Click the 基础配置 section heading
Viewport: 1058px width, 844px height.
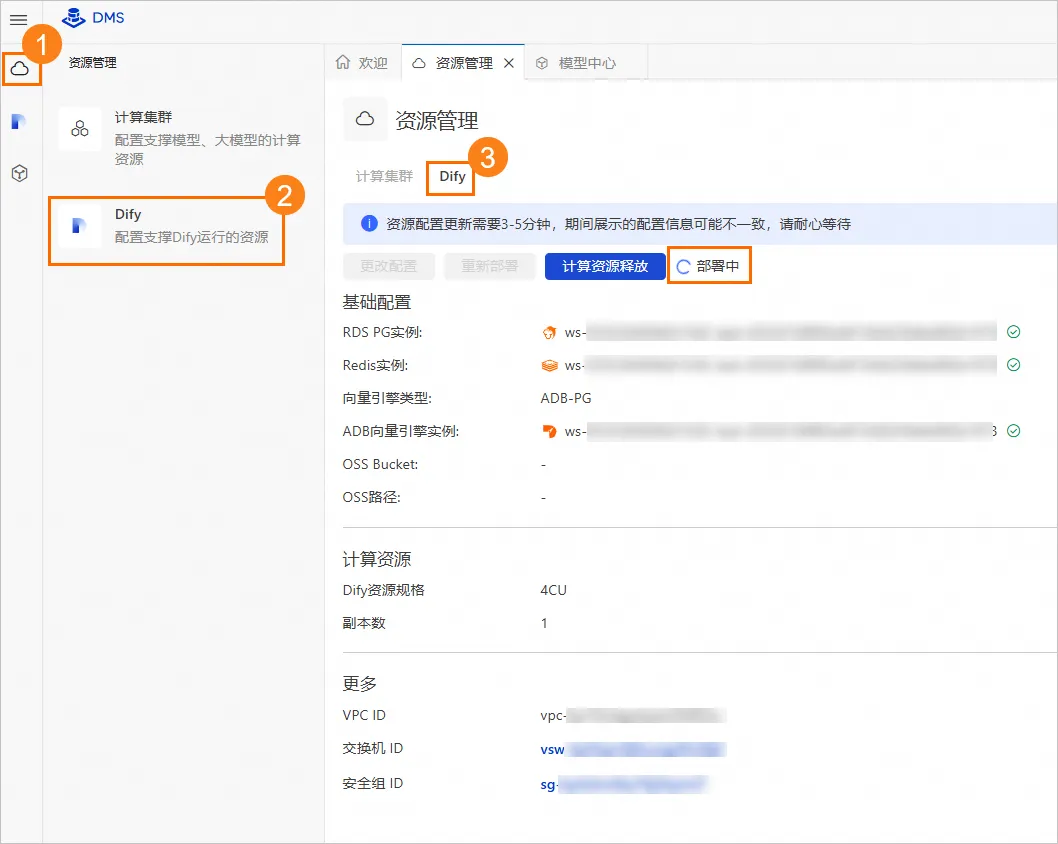377,302
